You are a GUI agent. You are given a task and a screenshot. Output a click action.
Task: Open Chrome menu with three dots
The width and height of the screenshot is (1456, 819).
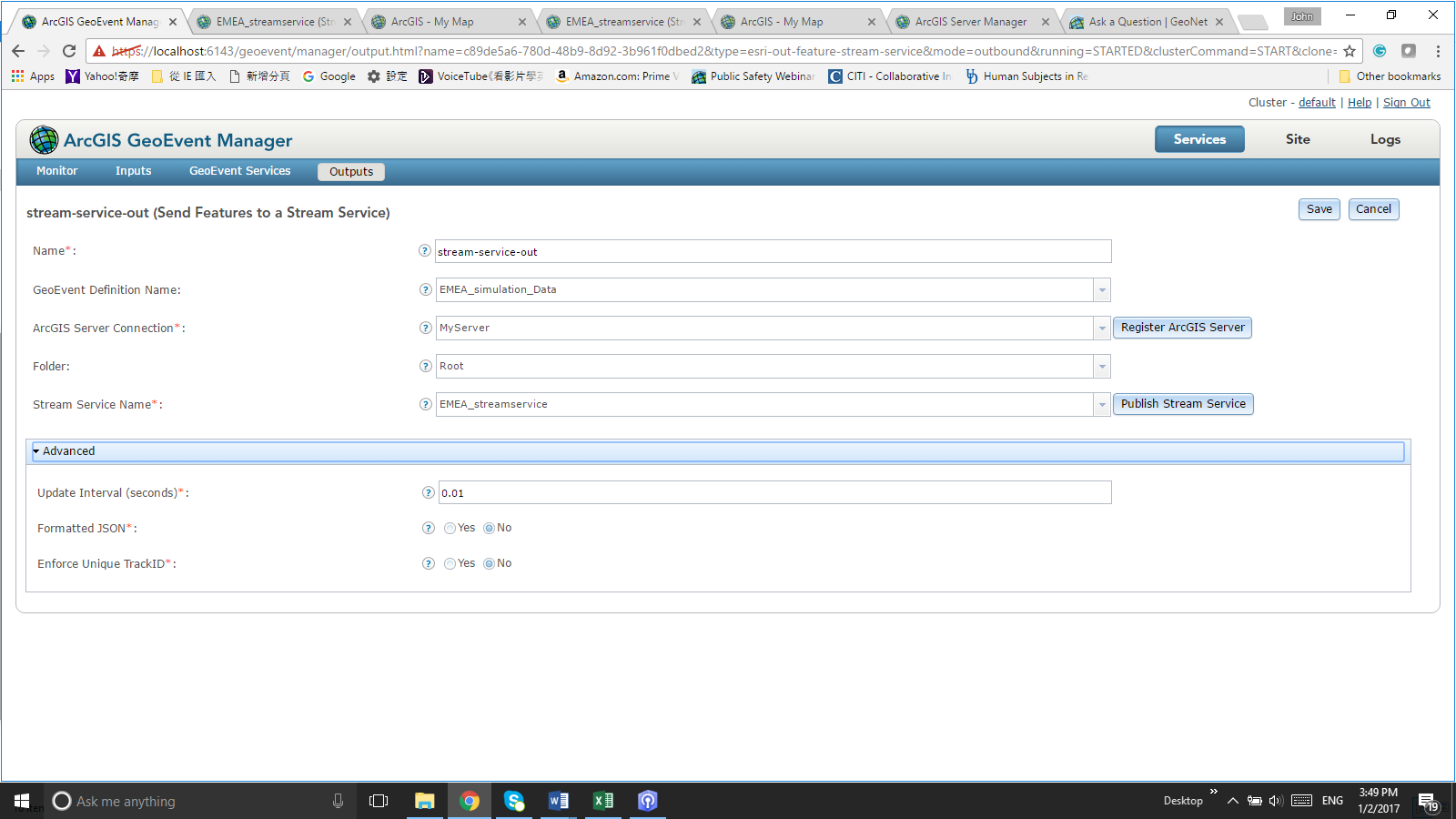(x=1438, y=51)
